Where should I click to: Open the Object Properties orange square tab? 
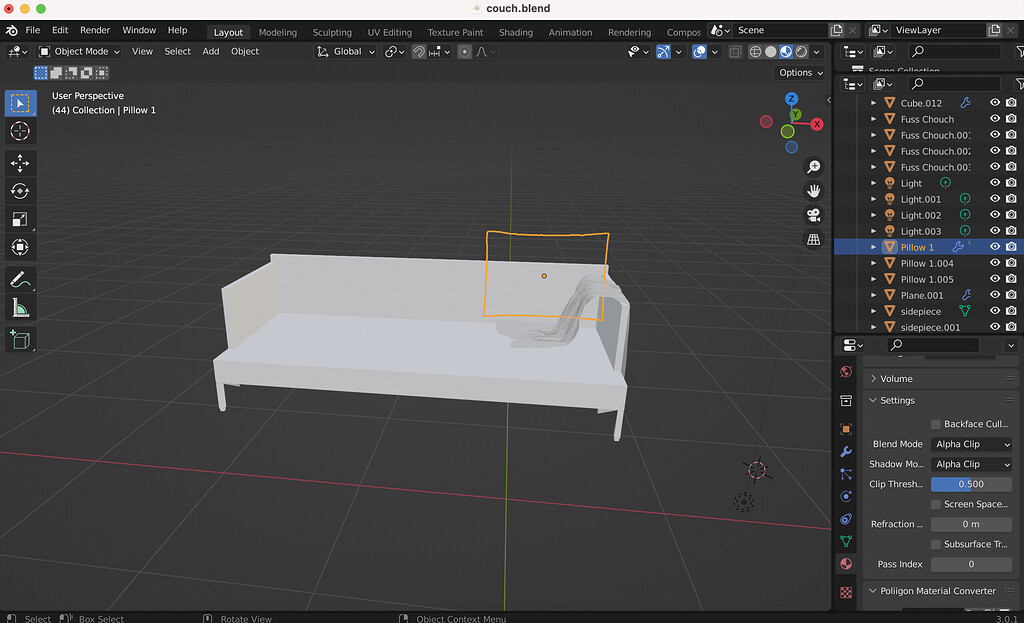click(x=846, y=427)
